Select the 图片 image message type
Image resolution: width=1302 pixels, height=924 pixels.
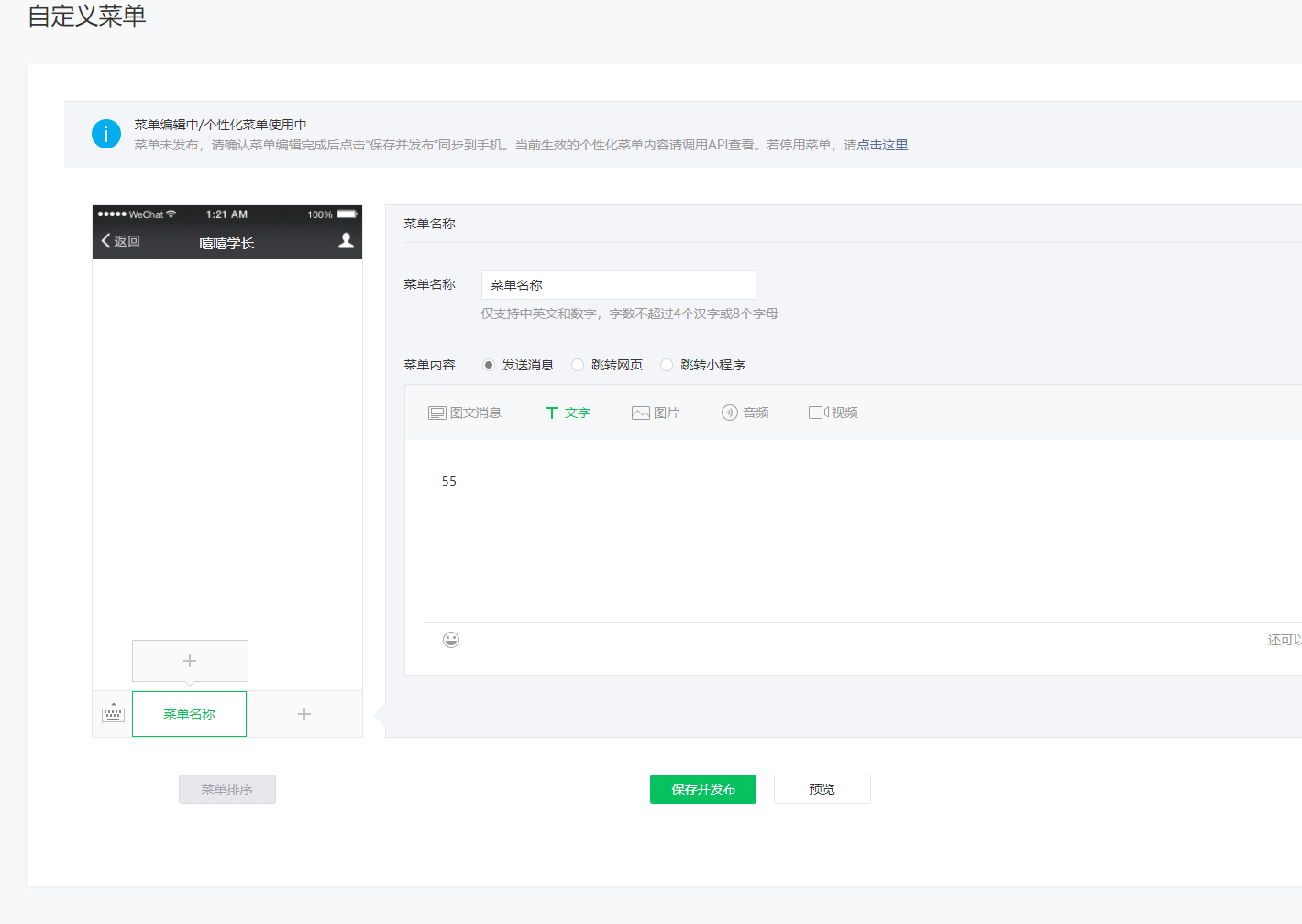[x=656, y=412]
